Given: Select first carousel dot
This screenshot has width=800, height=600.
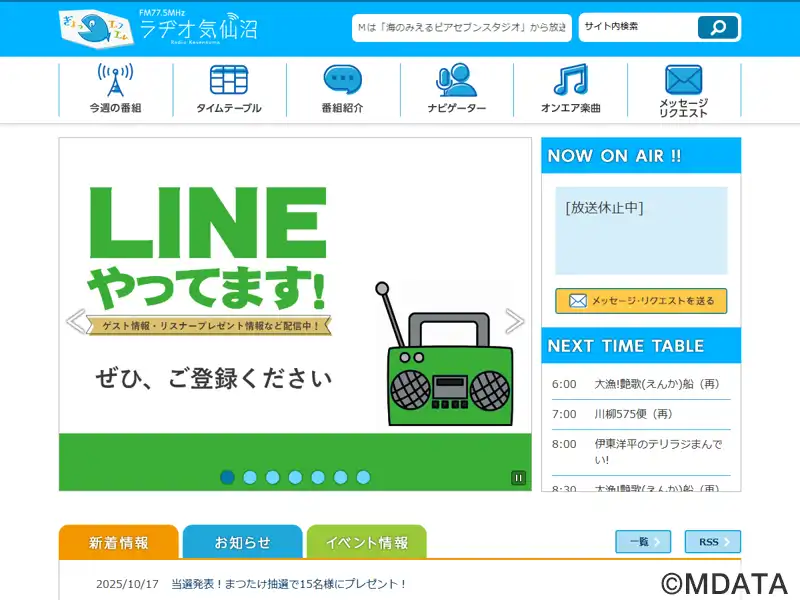Looking at the screenshot, I should tap(227, 478).
